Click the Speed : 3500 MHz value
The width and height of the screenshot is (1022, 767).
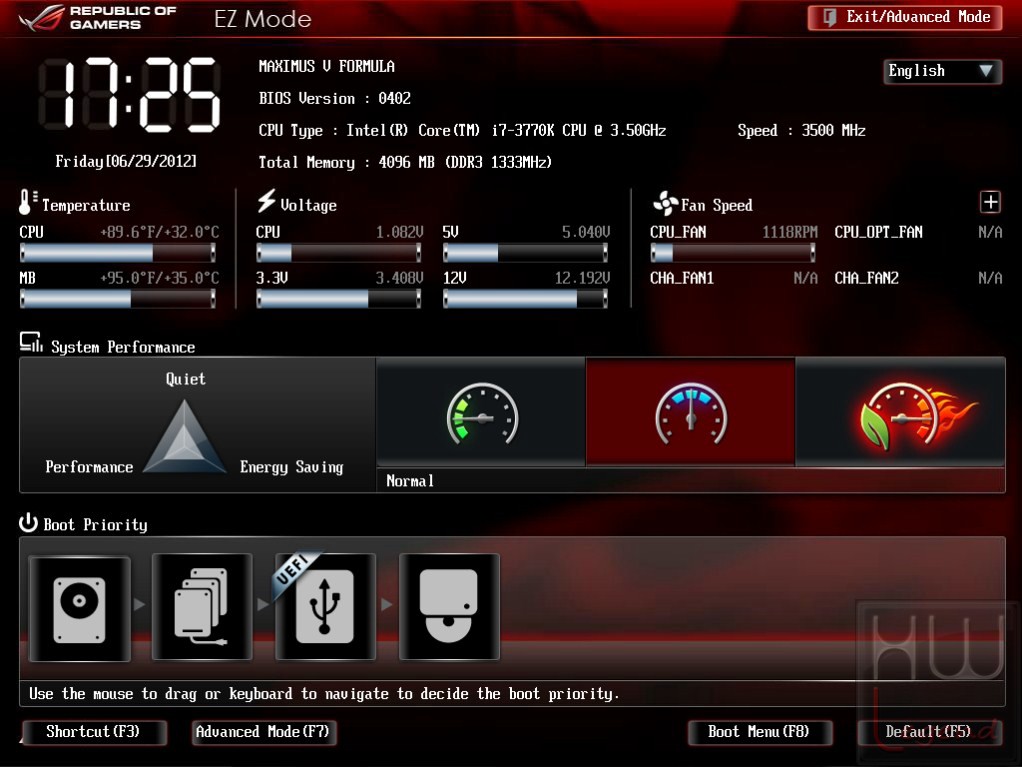tap(802, 130)
